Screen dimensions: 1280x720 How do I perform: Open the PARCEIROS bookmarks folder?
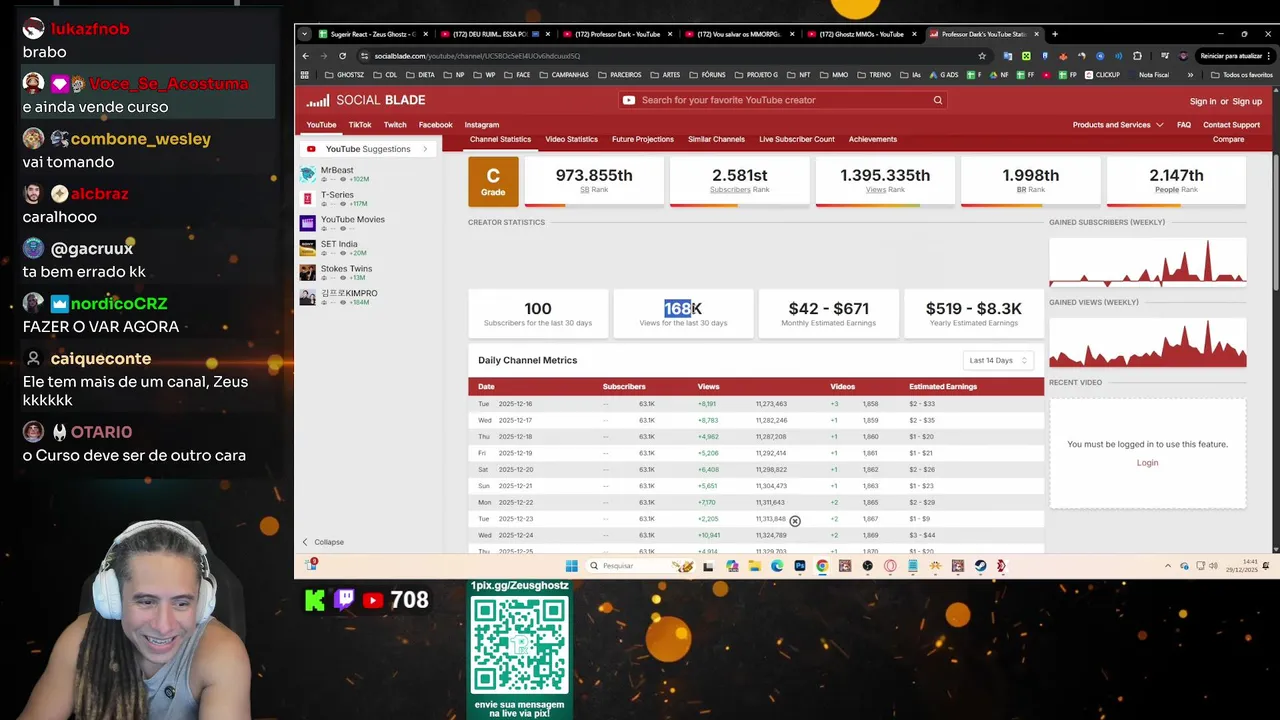tap(619, 75)
